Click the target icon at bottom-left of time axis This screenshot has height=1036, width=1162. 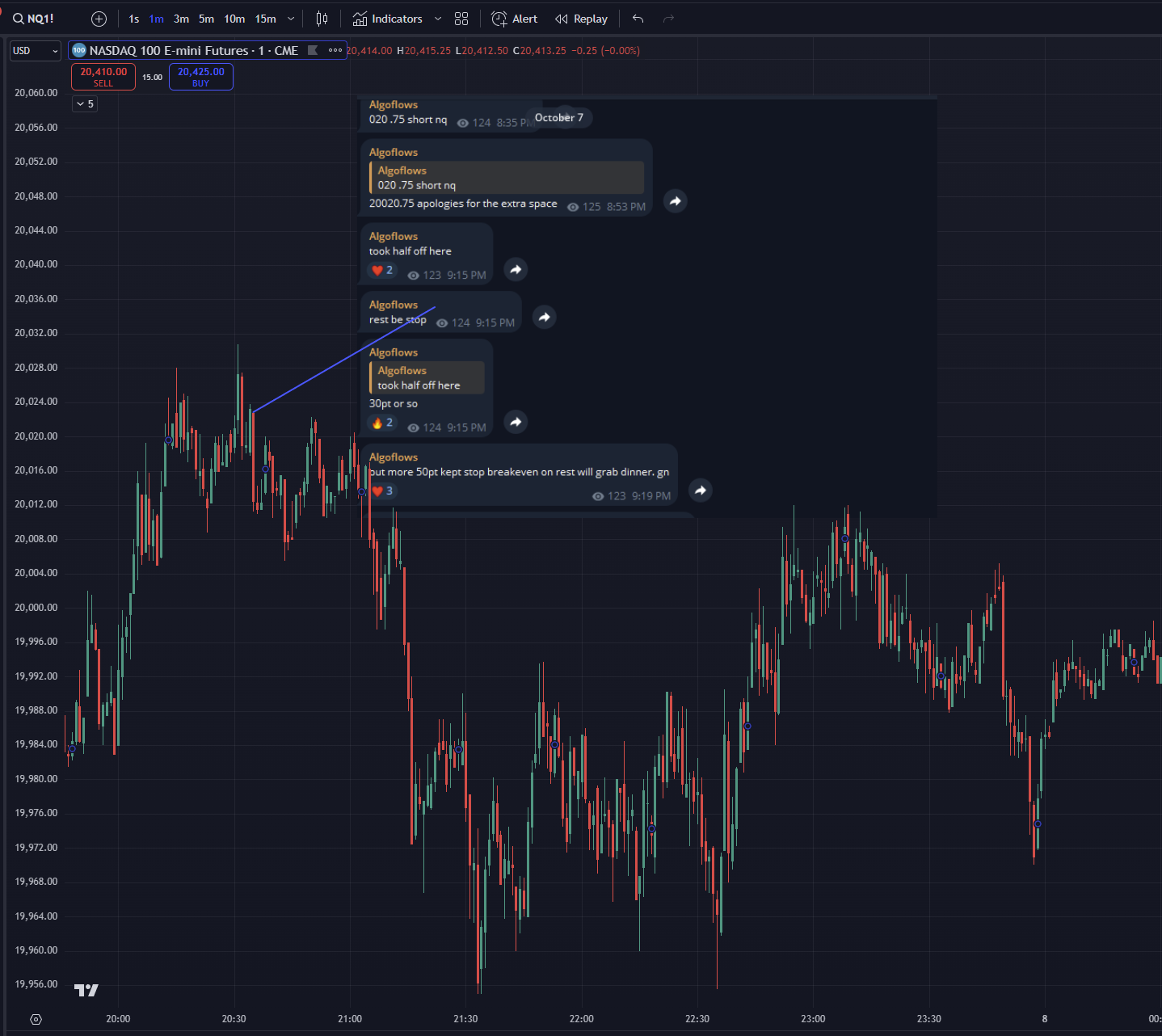(36, 1019)
